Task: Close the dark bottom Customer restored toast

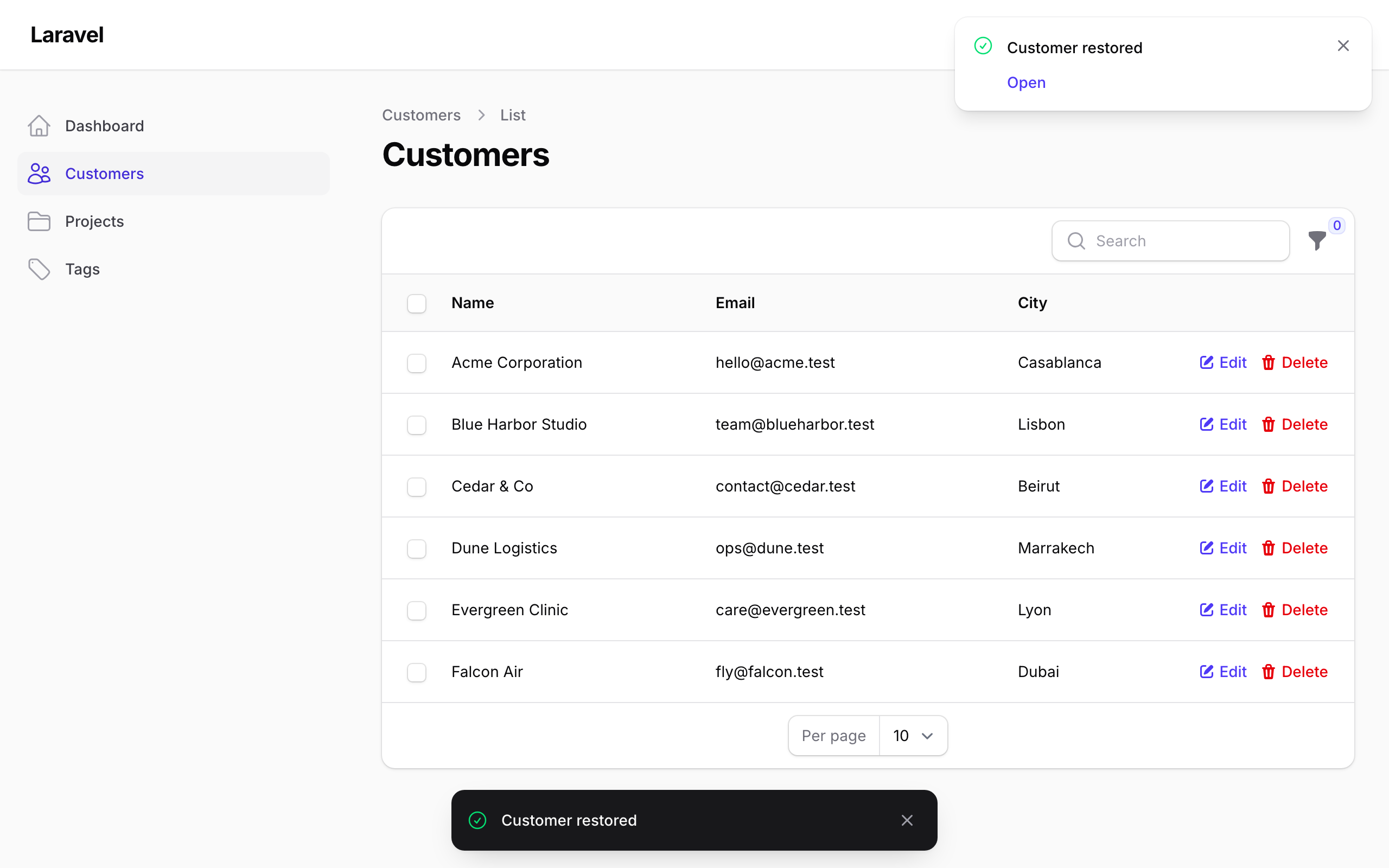Action: 907,820
